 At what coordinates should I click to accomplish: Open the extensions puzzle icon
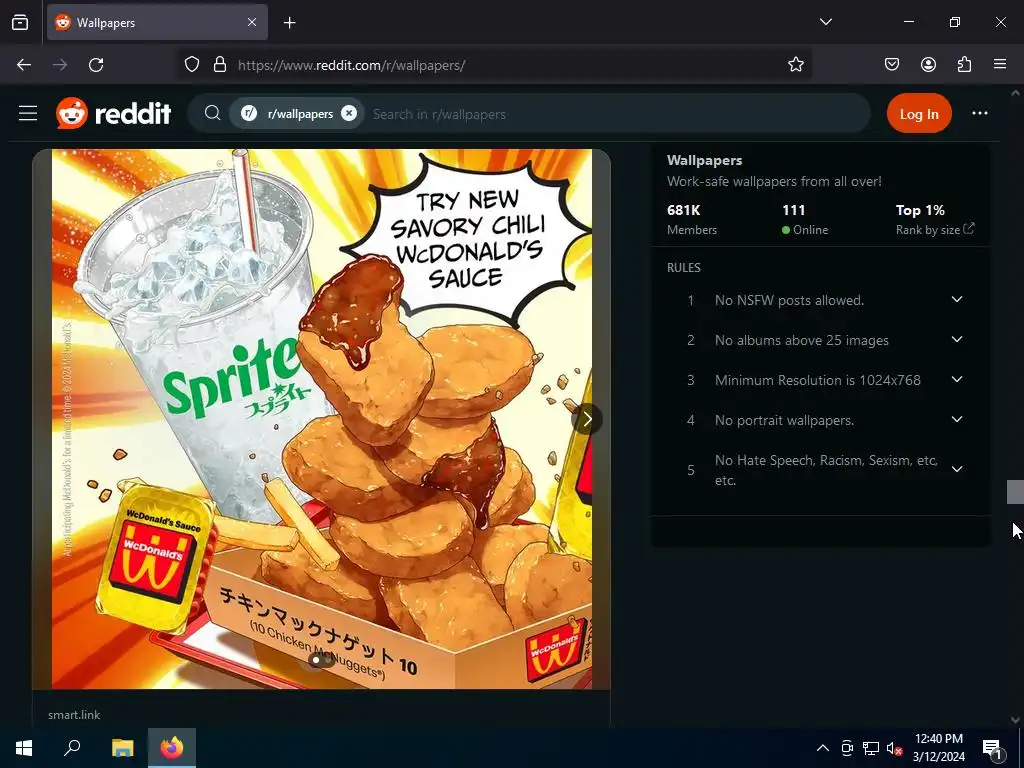click(x=964, y=65)
